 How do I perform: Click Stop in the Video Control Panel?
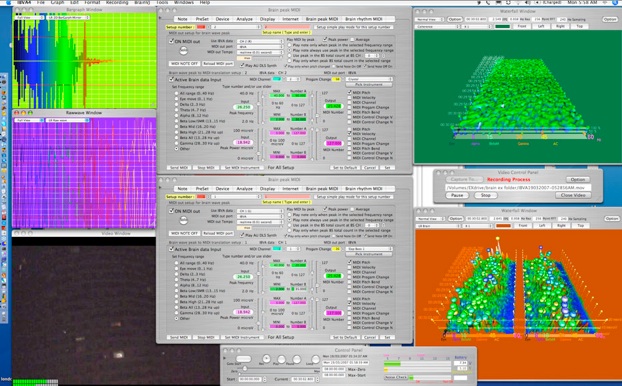coord(486,195)
